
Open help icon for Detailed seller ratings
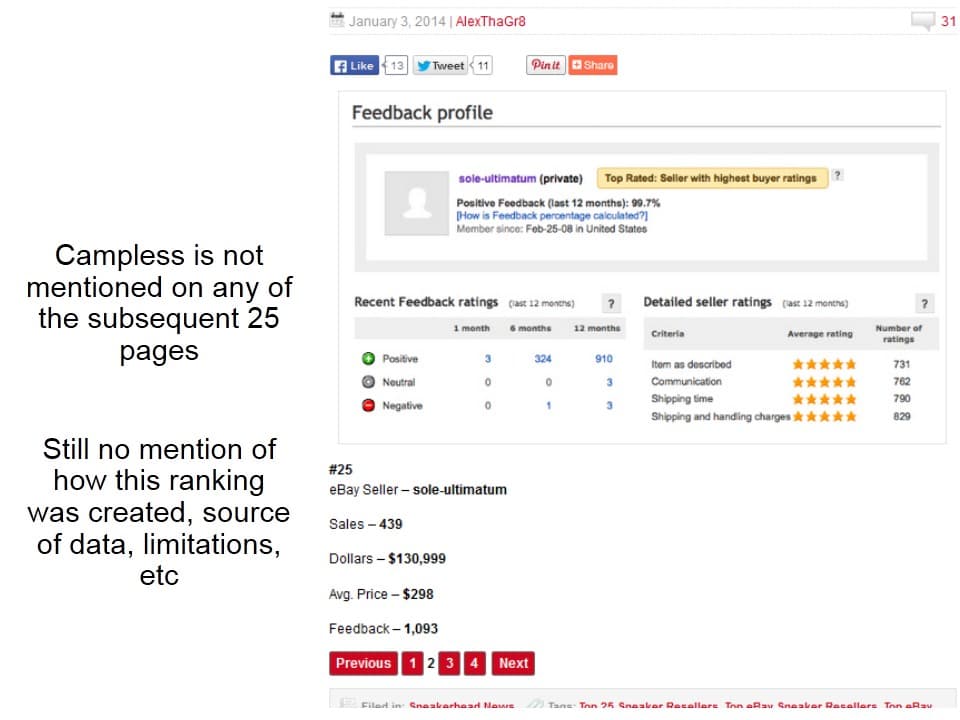924,303
